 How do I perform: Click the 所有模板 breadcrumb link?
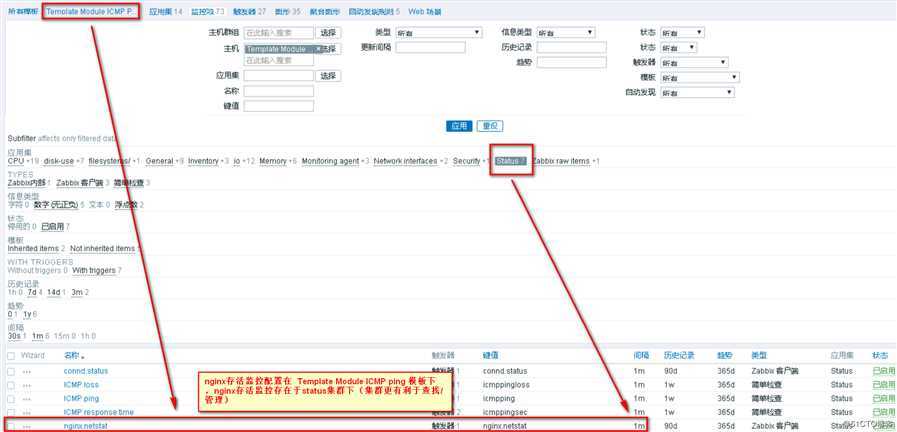pos(22,11)
